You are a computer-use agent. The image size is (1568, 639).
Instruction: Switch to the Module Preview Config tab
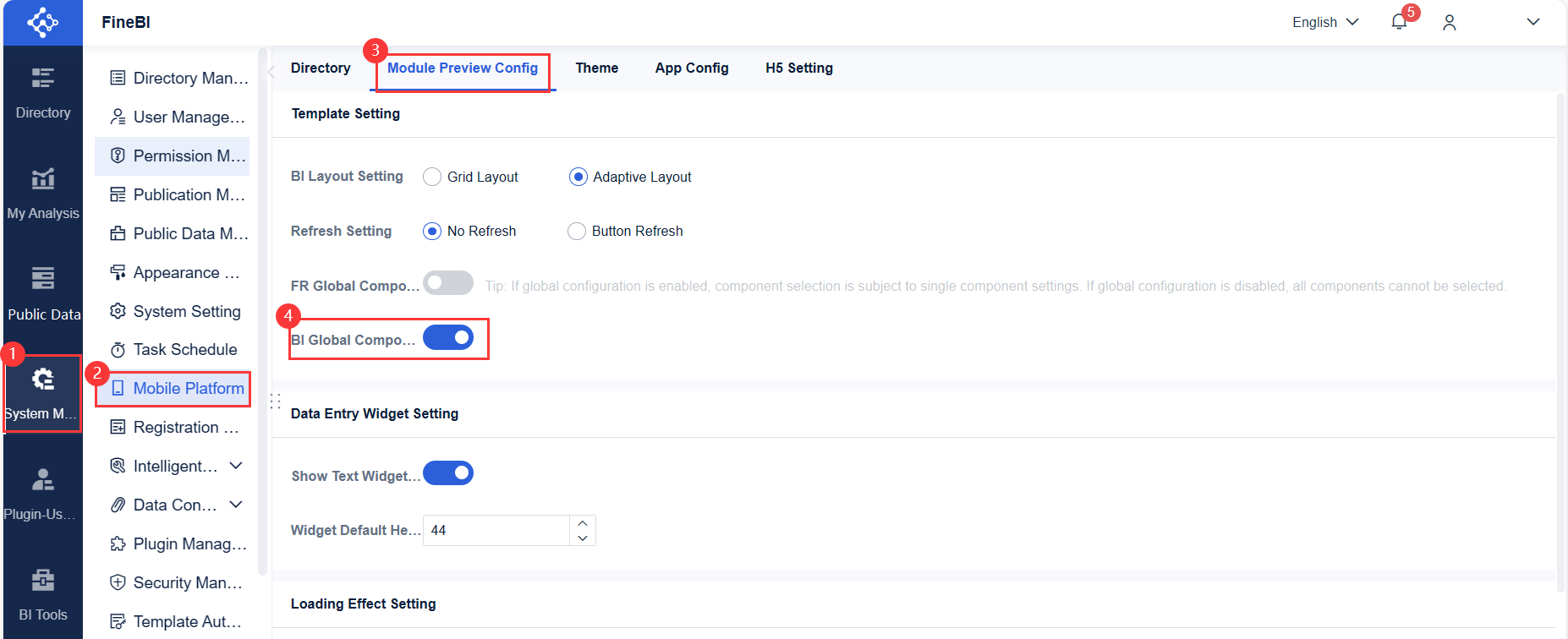click(463, 68)
